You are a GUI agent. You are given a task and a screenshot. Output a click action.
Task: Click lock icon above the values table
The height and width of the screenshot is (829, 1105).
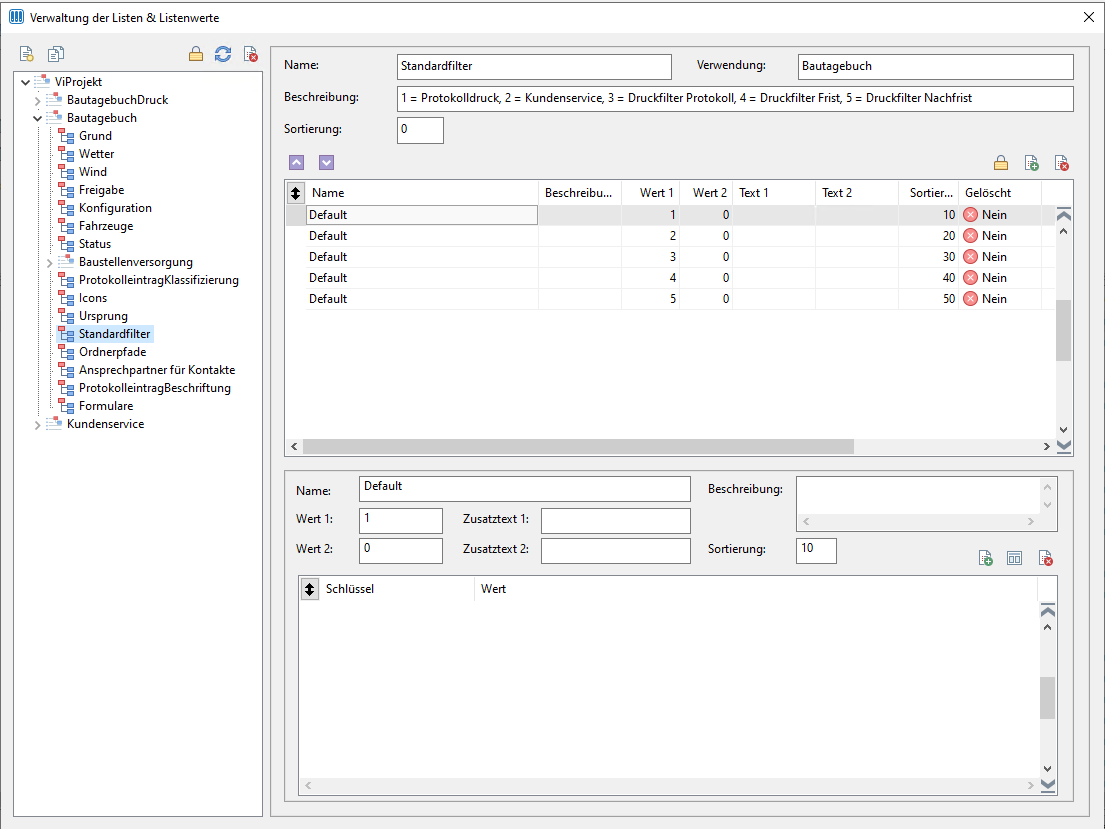(1001, 164)
